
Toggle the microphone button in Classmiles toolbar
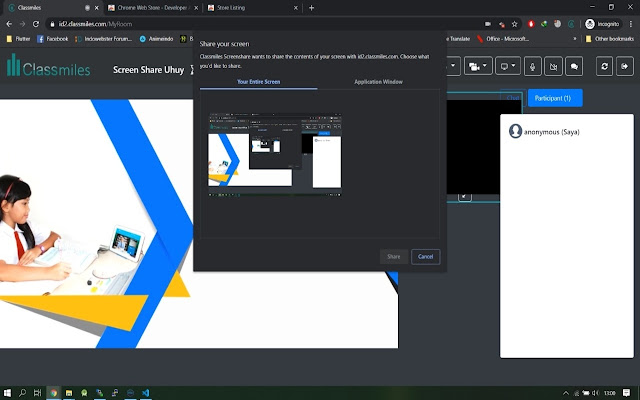point(532,66)
